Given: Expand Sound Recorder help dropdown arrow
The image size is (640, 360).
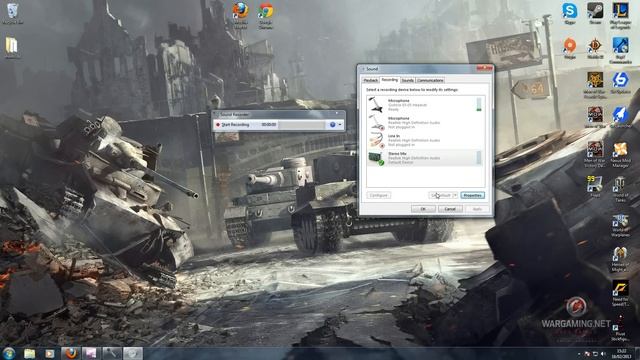Looking at the screenshot, I should pyautogui.click(x=340, y=124).
